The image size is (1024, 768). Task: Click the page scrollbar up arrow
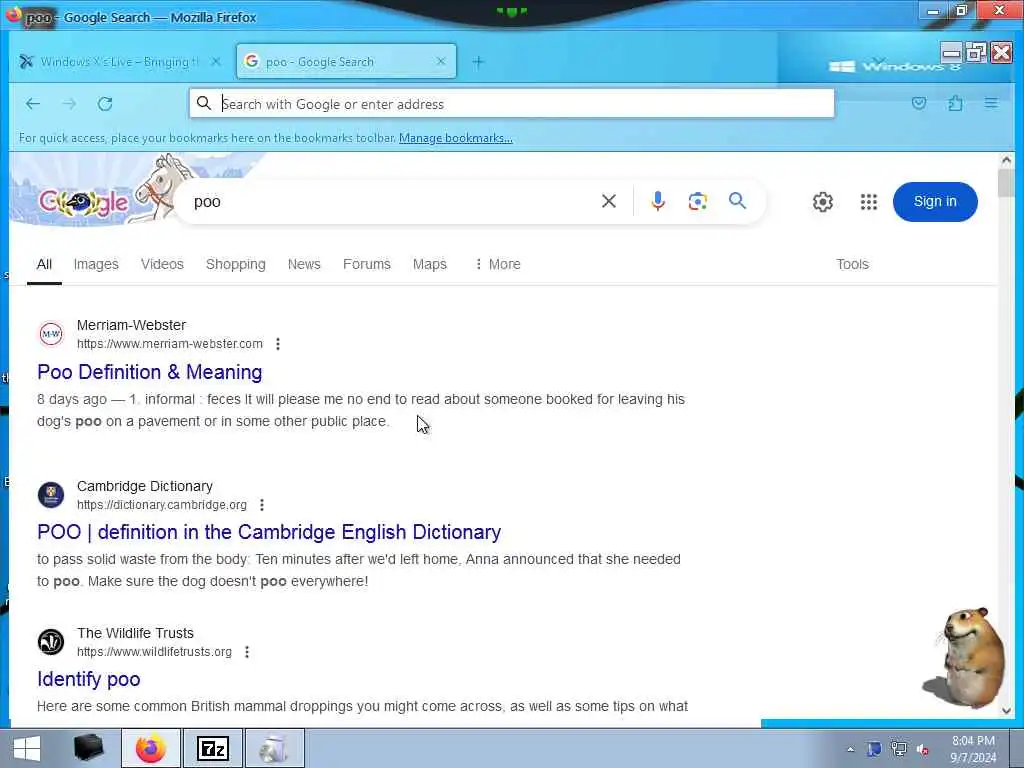pos(1006,160)
